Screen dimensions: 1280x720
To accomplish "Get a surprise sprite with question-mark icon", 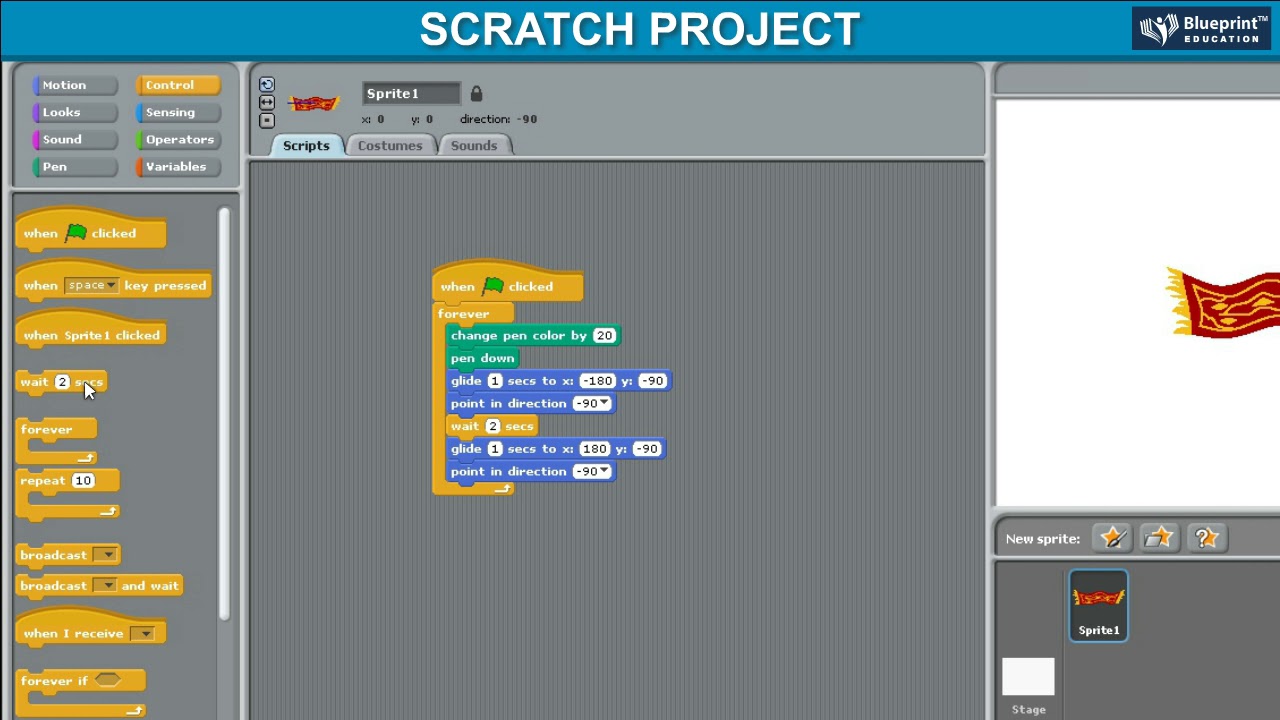I will pyautogui.click(x=1206, y=538).
